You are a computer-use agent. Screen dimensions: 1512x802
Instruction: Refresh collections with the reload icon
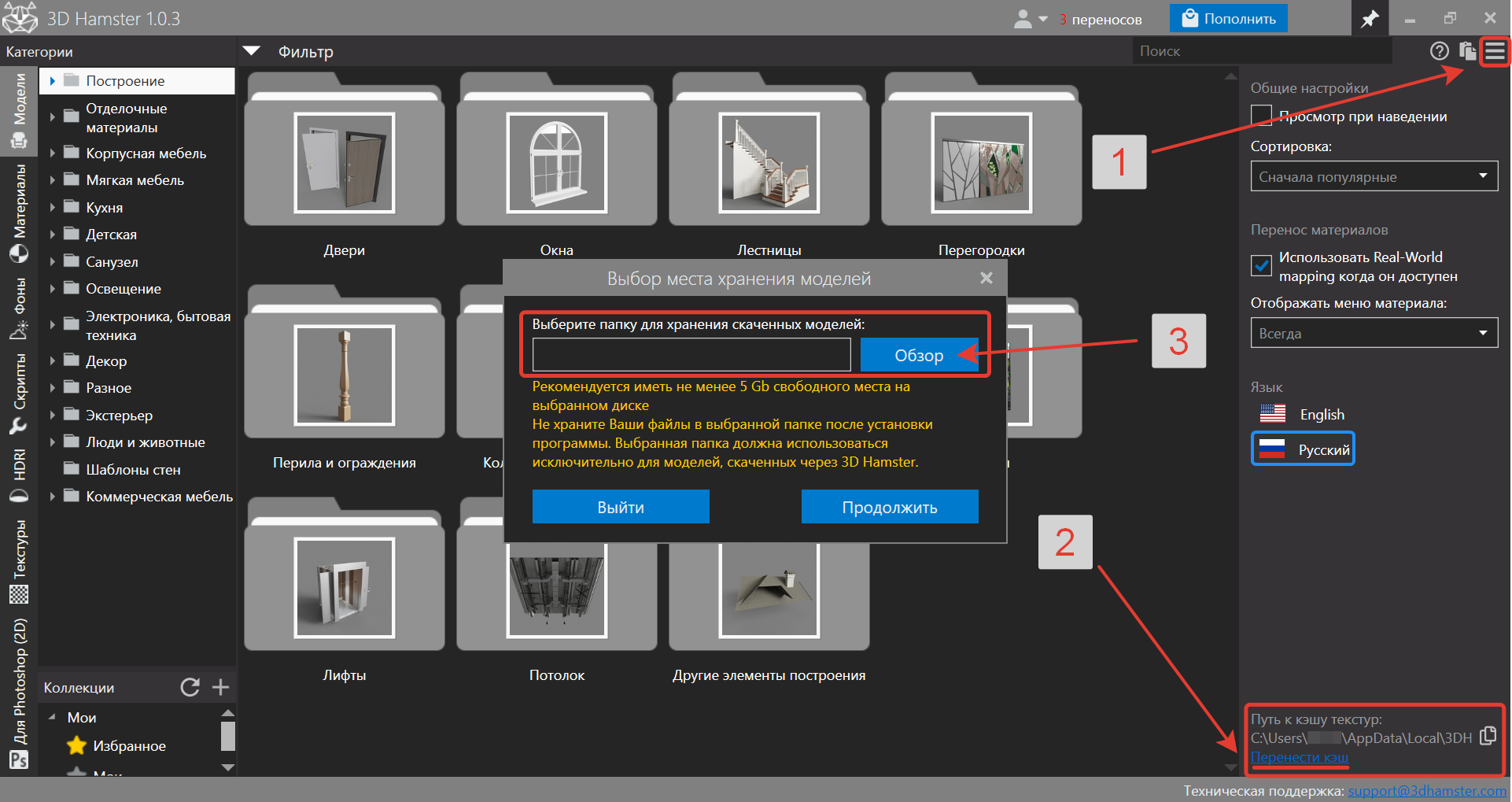(190, 687)
